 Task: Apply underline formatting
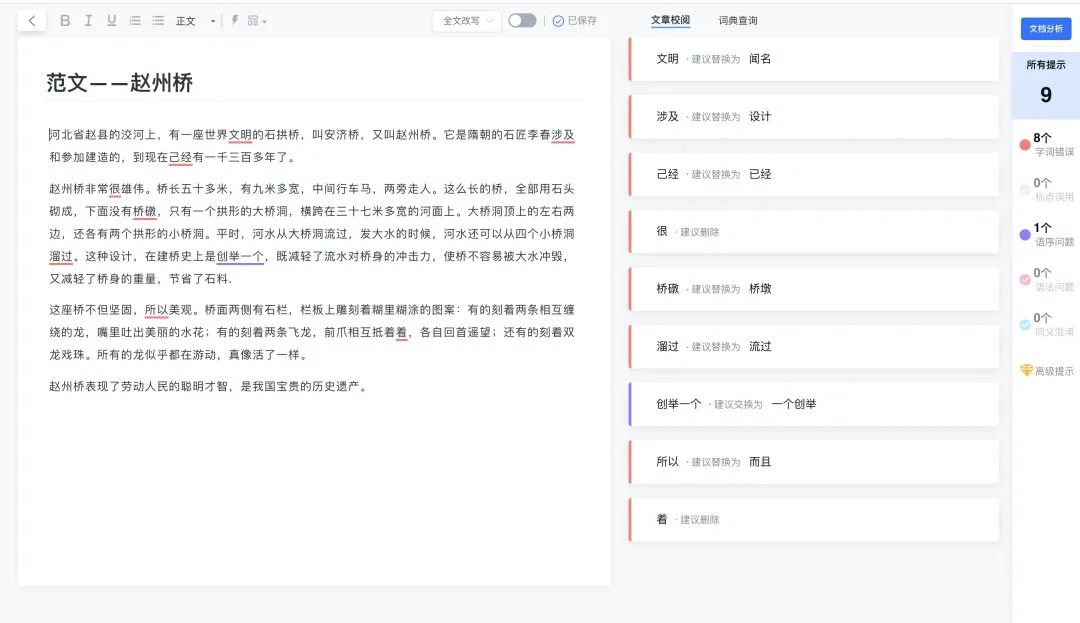111,20
